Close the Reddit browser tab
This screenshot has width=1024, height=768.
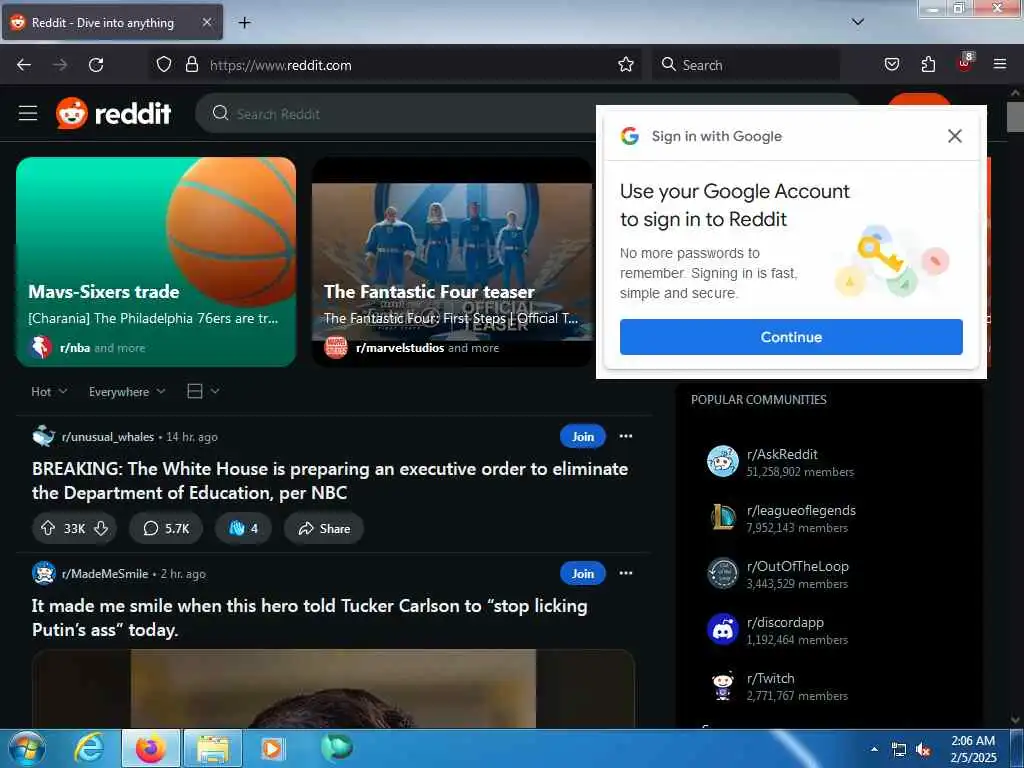pyautogui.click(x=206, y=23)
